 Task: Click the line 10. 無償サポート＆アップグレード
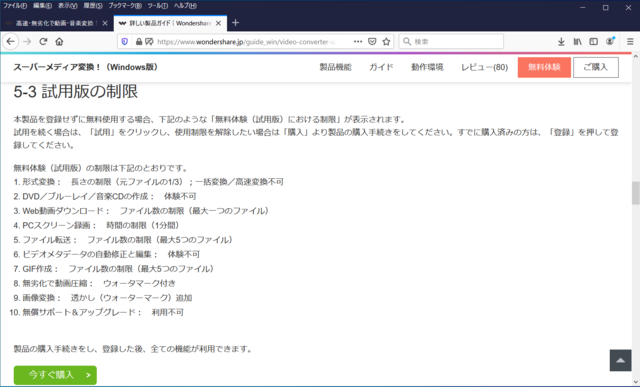(x=96, y=312)
